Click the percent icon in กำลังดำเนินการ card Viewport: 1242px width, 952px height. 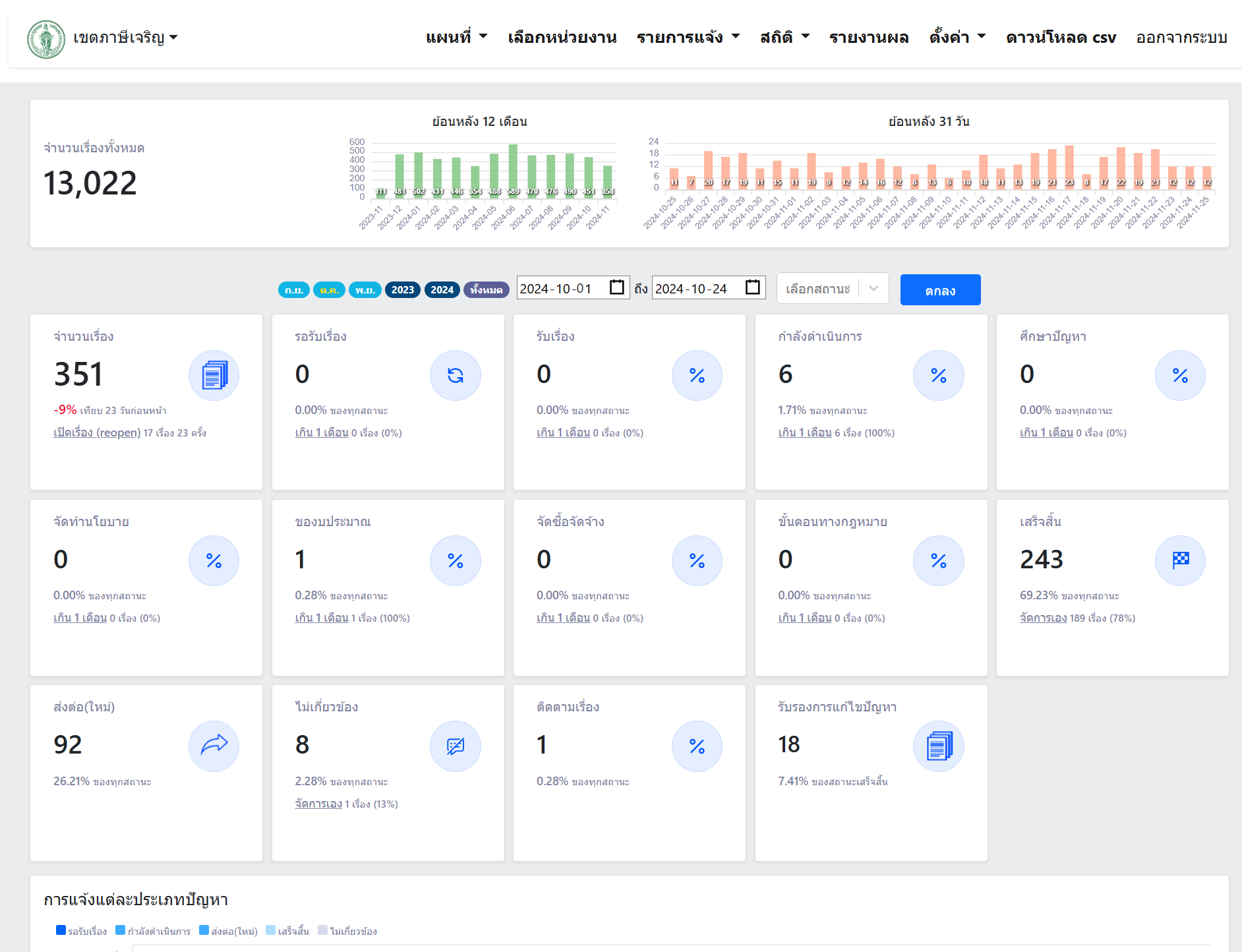coord(938,376)
